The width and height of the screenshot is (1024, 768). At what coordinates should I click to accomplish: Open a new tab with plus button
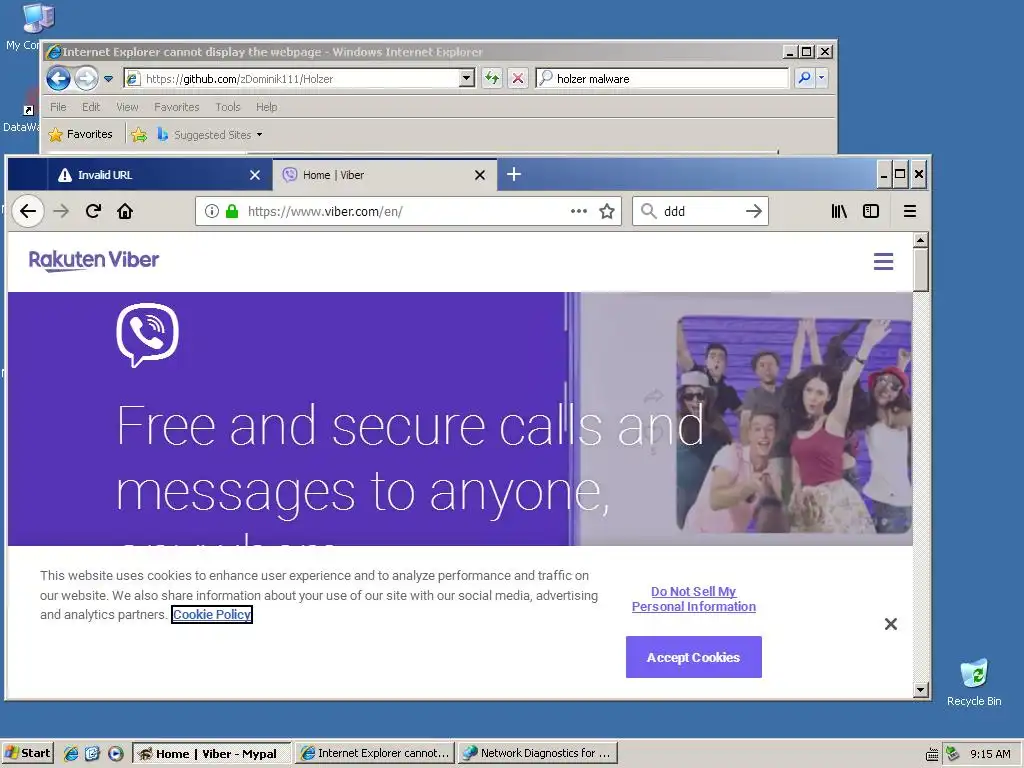pos(514,174)
